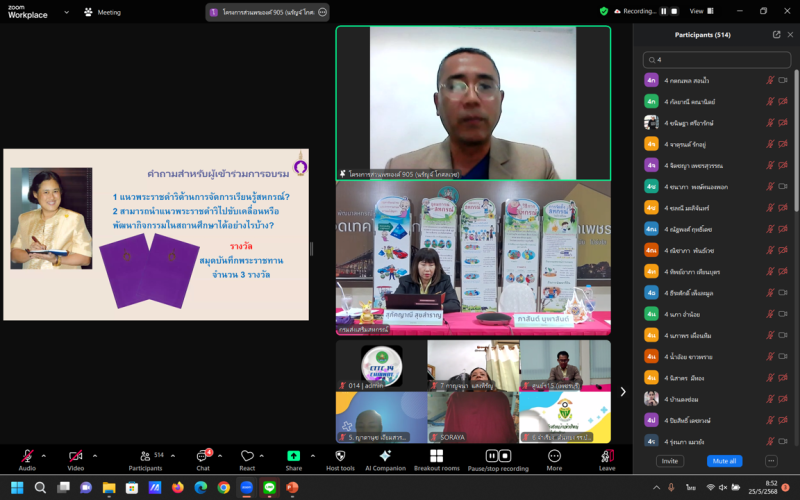The height and width of the screenshot is (500, 800).
Task: Click the participant search field
Action: 717,60
